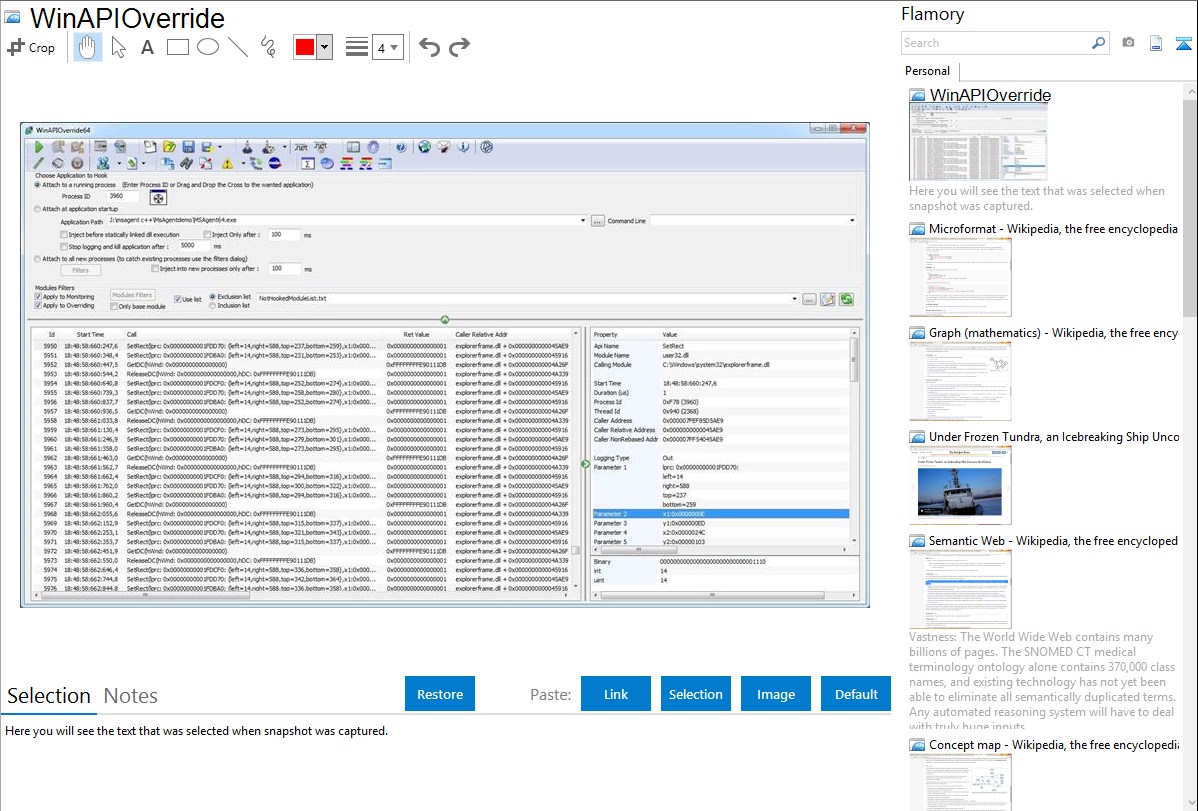Open the line width dropdown showing 4

pos(387,47)
